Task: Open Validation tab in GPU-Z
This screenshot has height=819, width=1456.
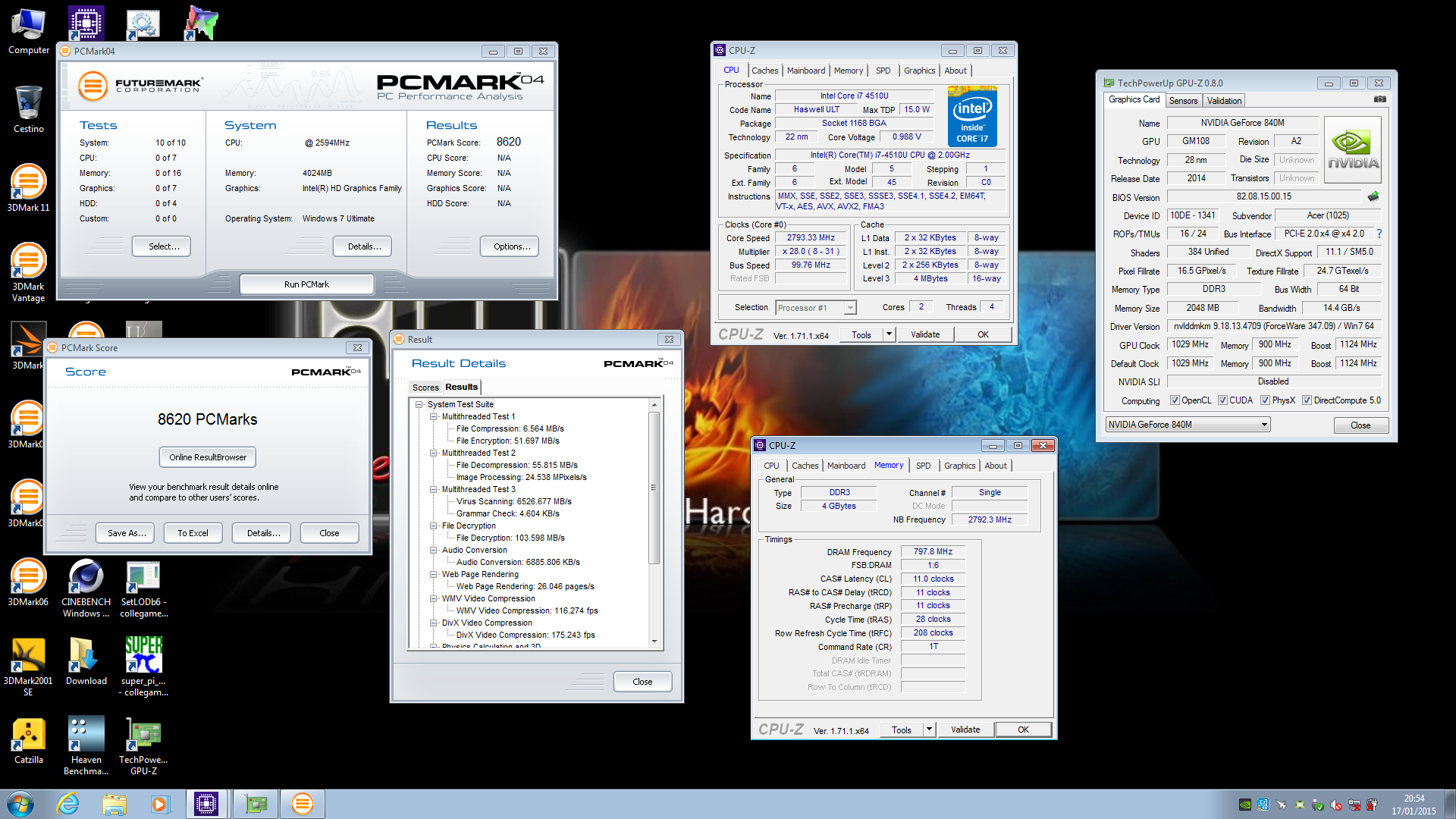Action: pos(1224,101)
